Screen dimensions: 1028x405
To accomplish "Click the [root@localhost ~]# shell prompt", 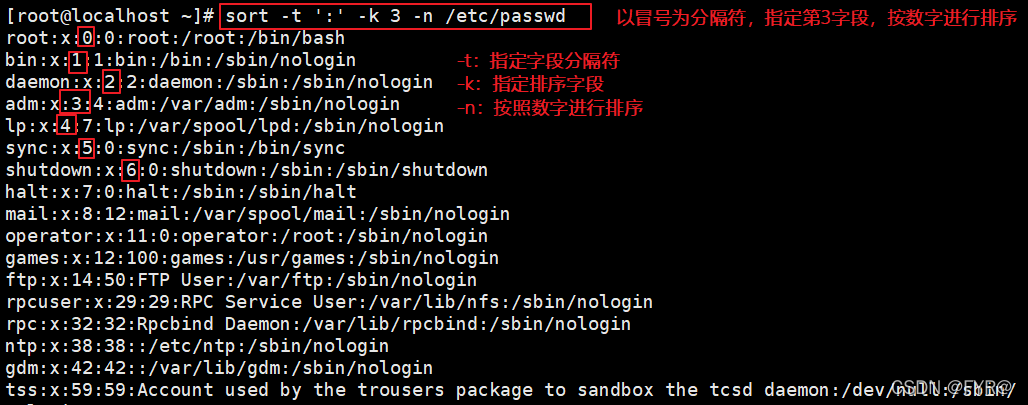I will point(110,16).
